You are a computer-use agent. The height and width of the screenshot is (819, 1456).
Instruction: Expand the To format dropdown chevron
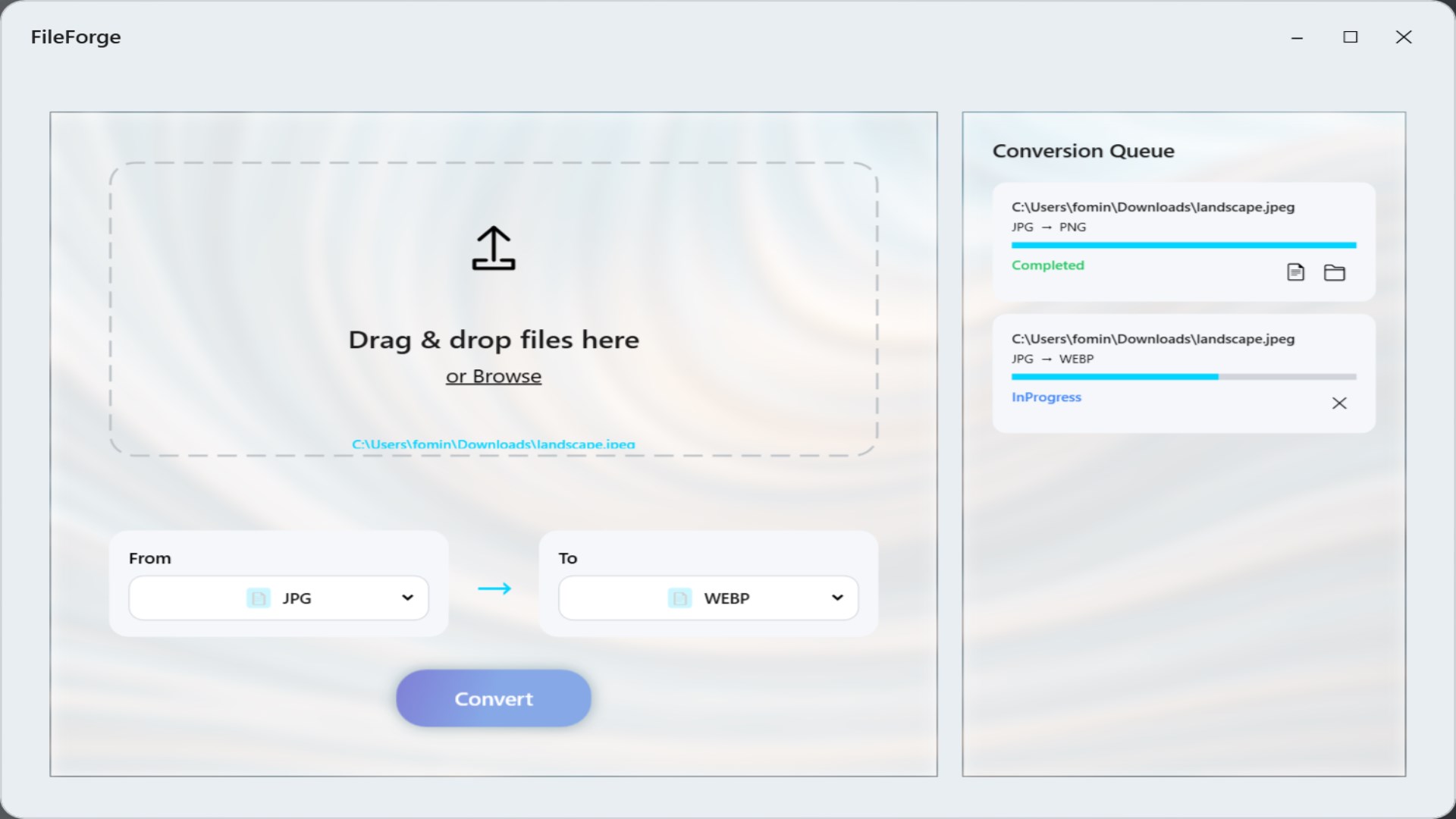coord(837,598)
